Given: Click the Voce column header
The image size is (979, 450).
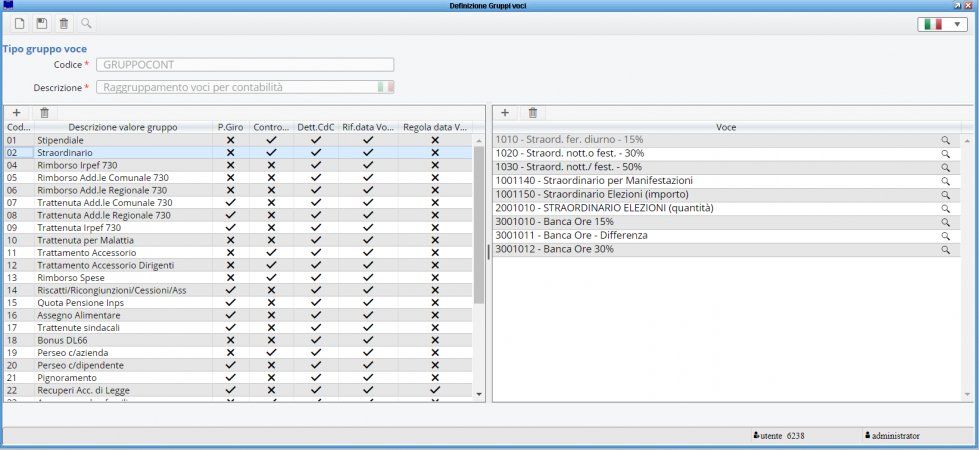Looking at the screenshot, I should (726, 128).
